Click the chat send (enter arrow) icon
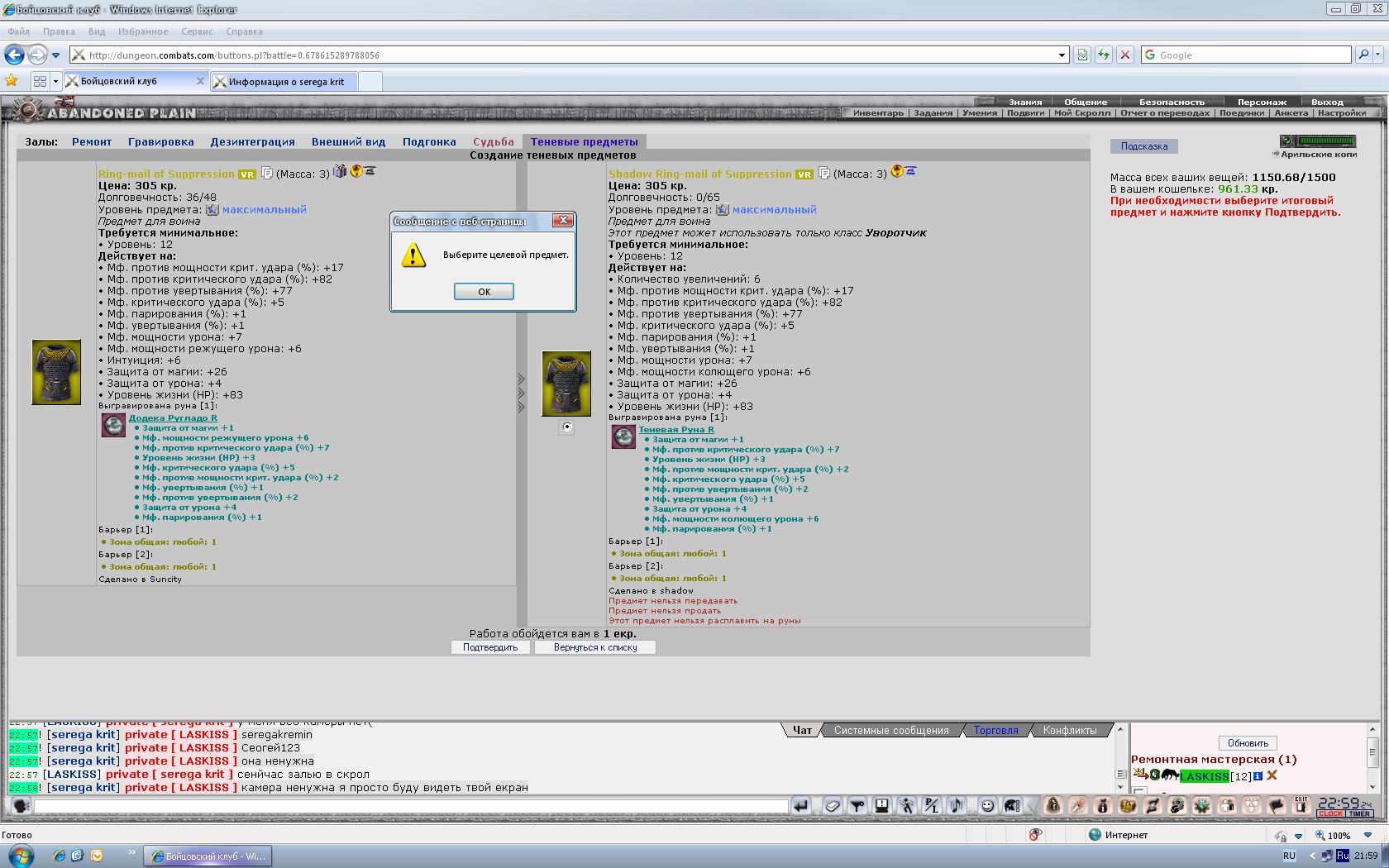 coord(800,805)
